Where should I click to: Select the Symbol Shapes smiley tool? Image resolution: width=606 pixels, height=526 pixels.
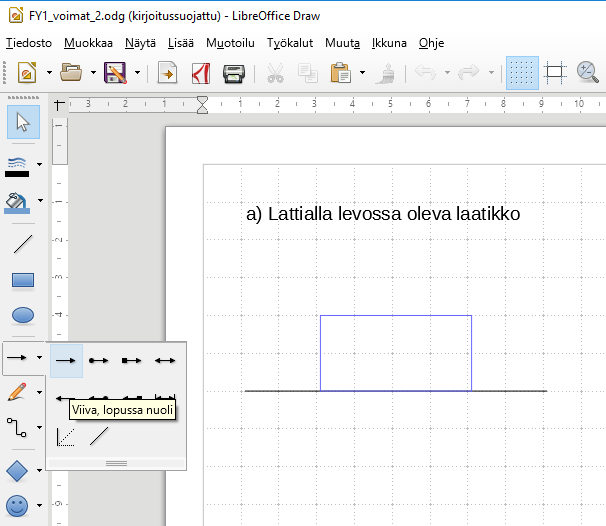(17, 506)
